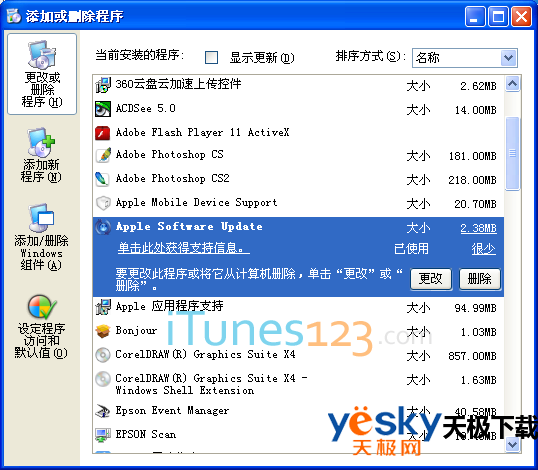
Task: Maximize the 添加或删除程序 window
Action: 498,16
